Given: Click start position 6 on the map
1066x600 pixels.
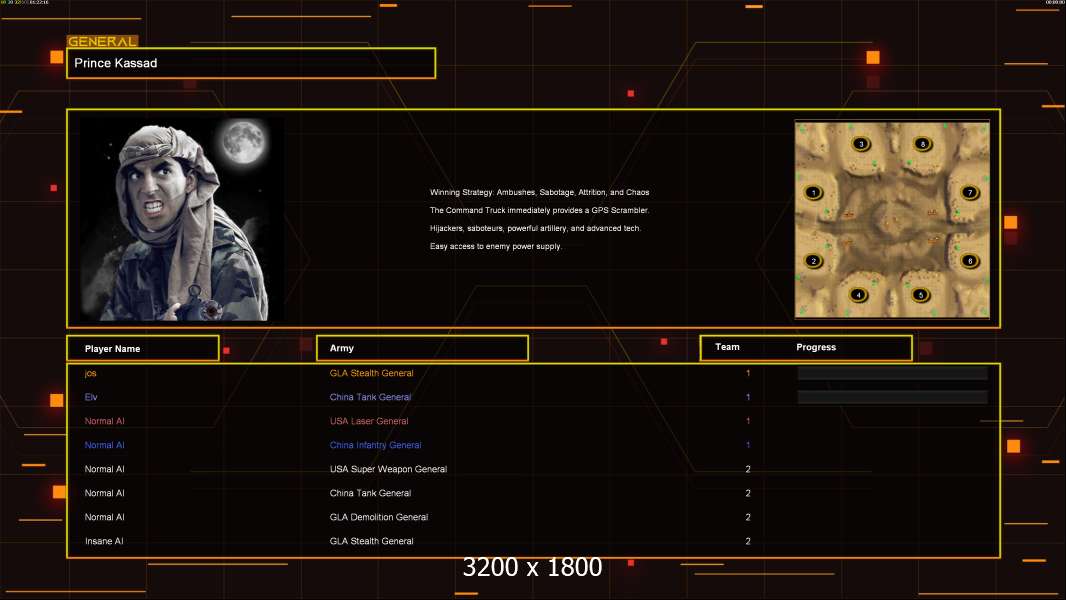Looking at the screenshot, I should click(969, 261).
